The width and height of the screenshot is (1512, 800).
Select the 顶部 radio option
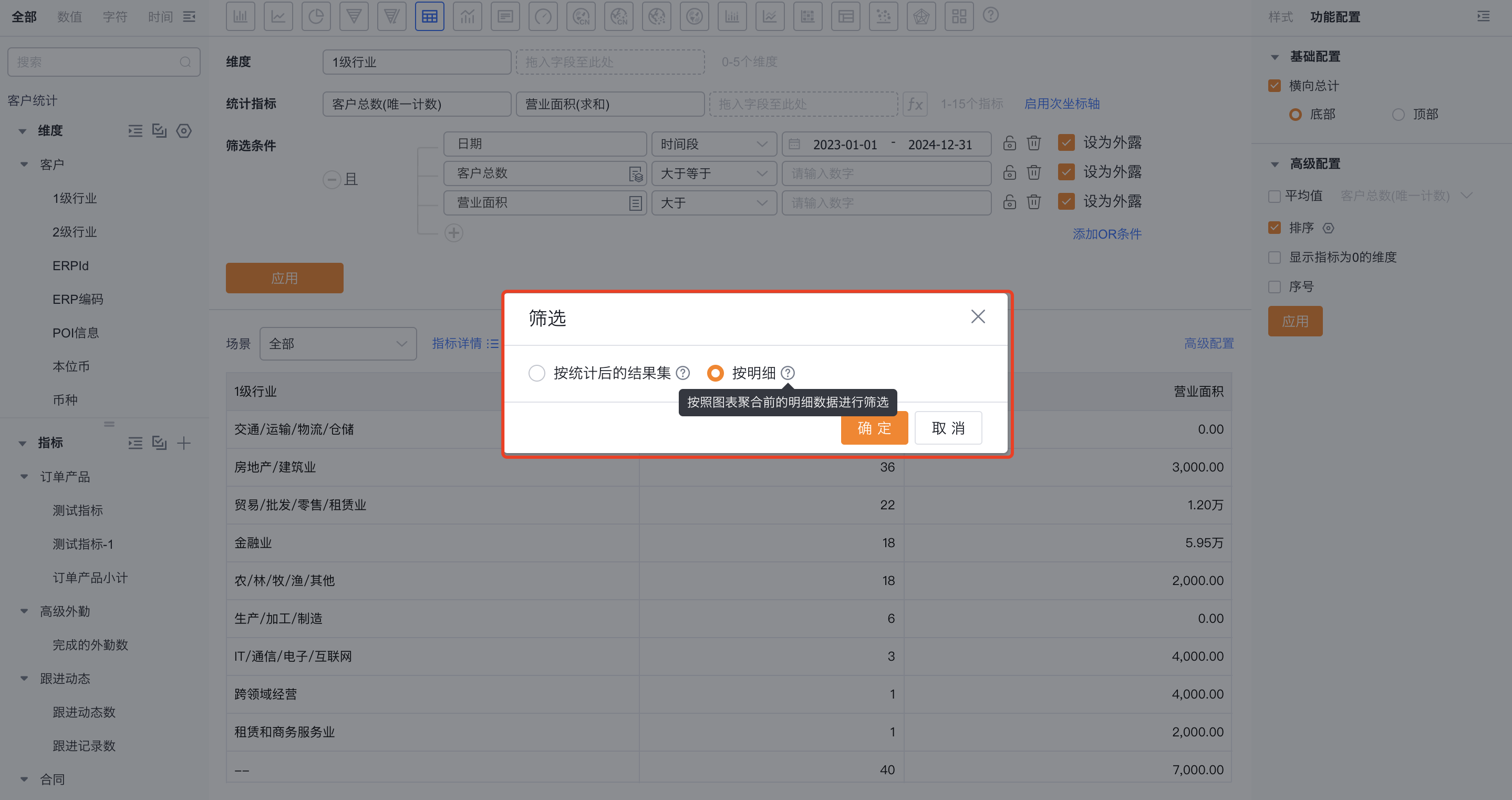[x=1399, y=115]
